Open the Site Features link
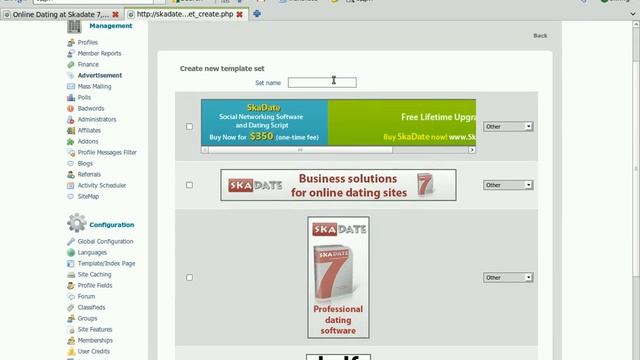The image size is (640, 360). click(x=95, y=330)
